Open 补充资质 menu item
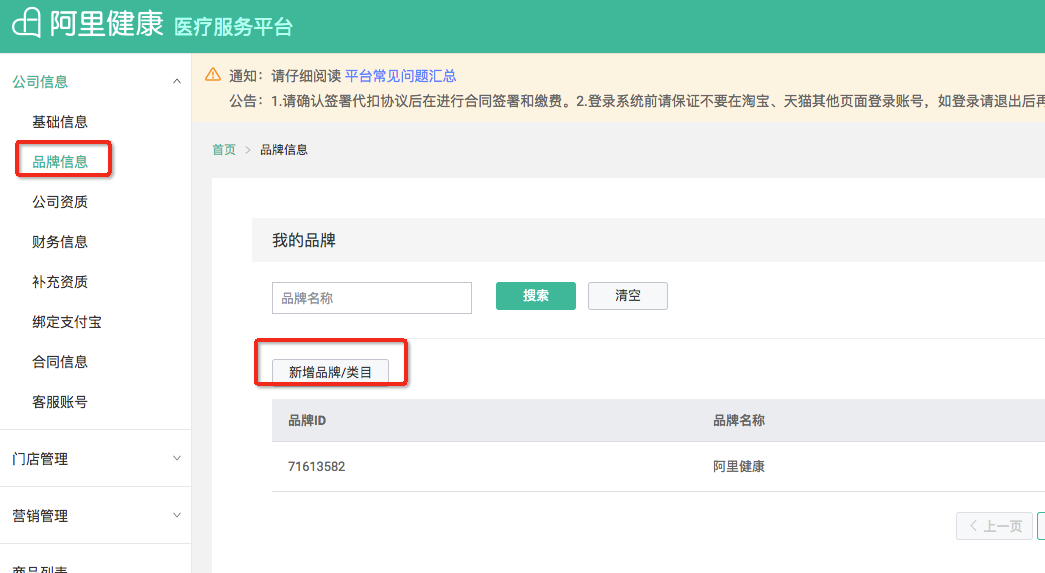The height and width of the screenshot is (573, 1045). coord(60,282)
